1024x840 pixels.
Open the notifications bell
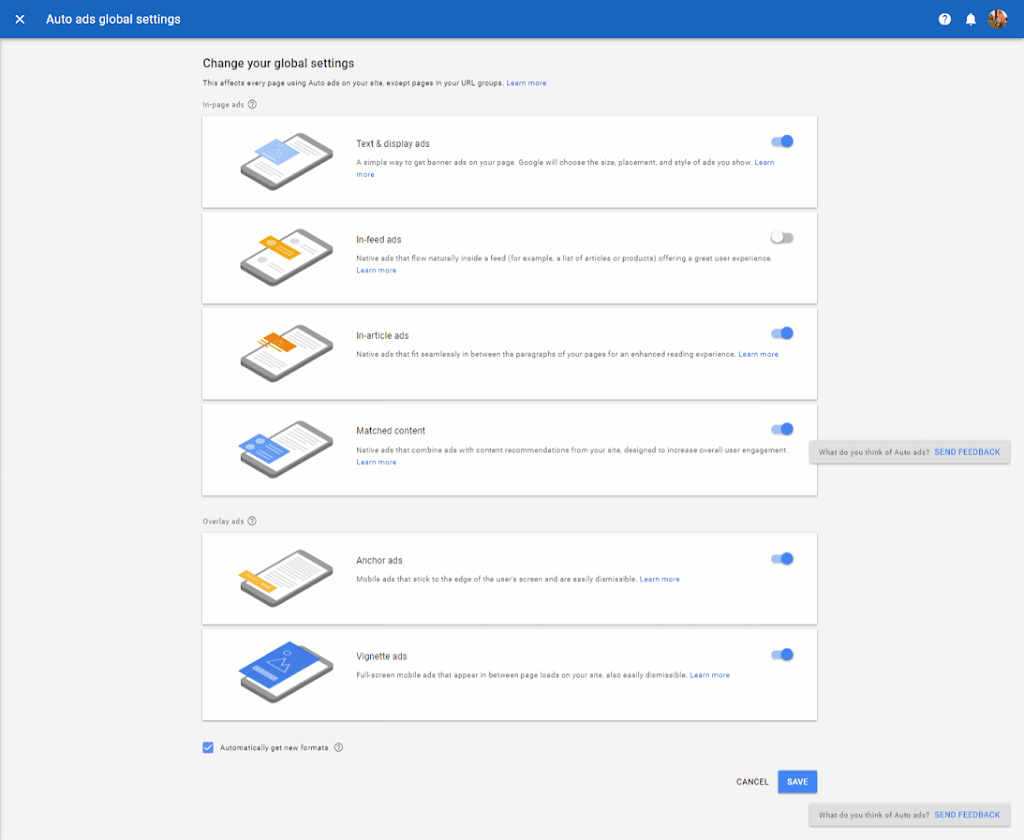tap(970, 19)
